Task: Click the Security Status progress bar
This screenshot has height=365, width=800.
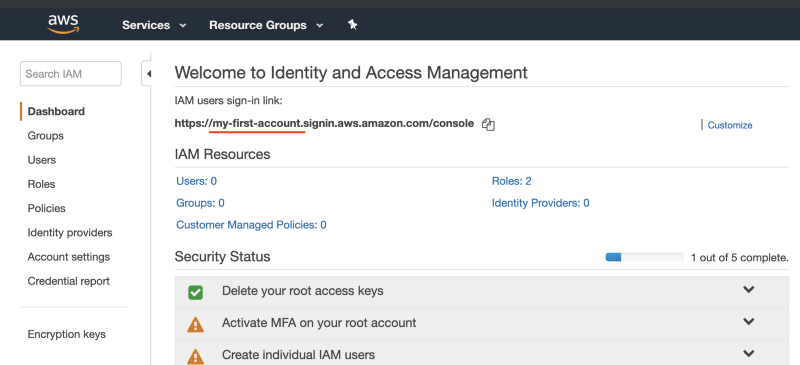Action: [644, 257]
